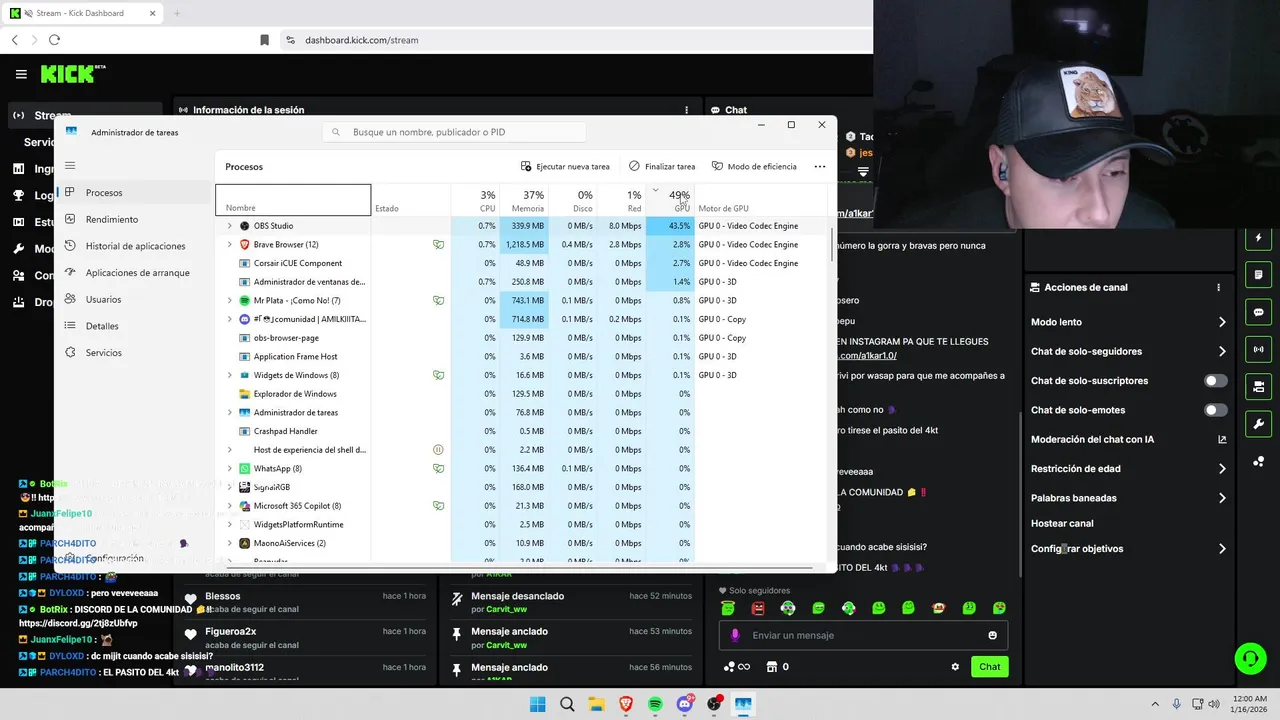Image resolution: width=1280 pixels, height=720 pixels.
Task: Click the Kick chat message input
Action: (863, 635)
